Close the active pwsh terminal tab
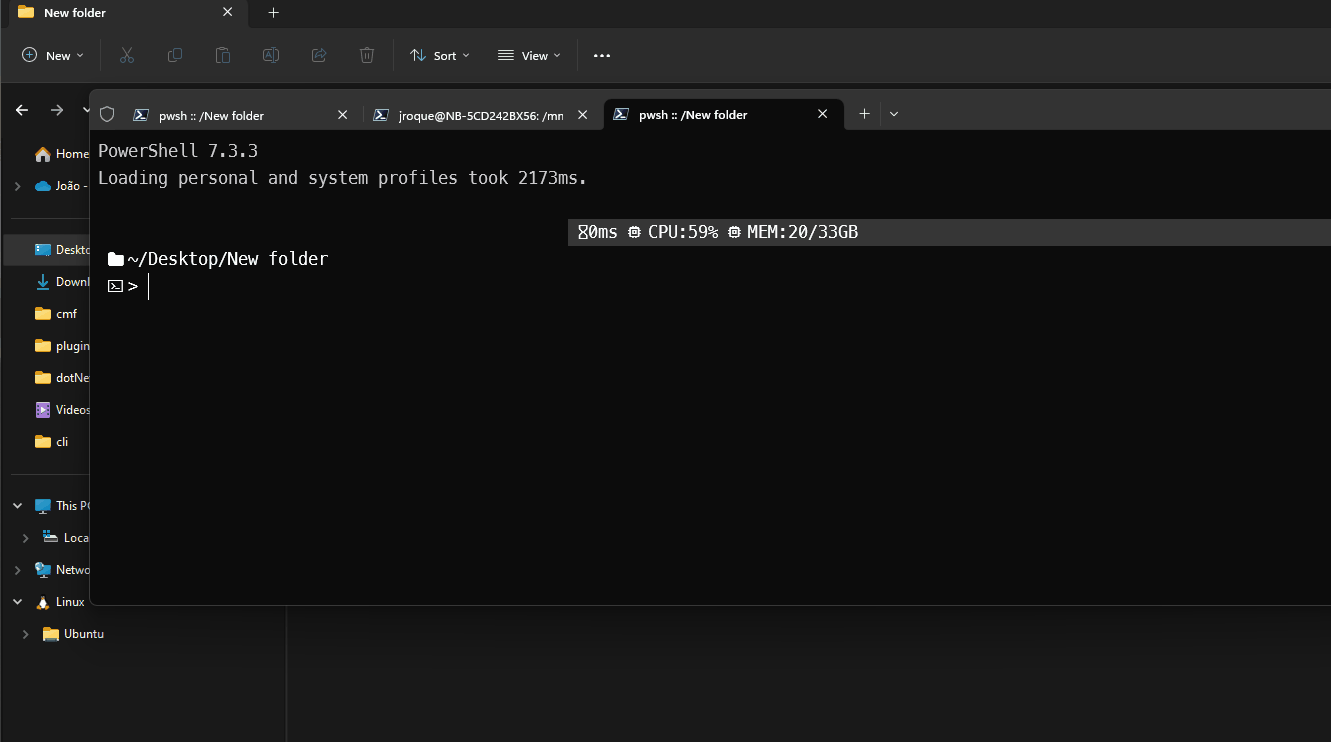The height and width of the screenshot is (742, 1331). click(822, 114)
